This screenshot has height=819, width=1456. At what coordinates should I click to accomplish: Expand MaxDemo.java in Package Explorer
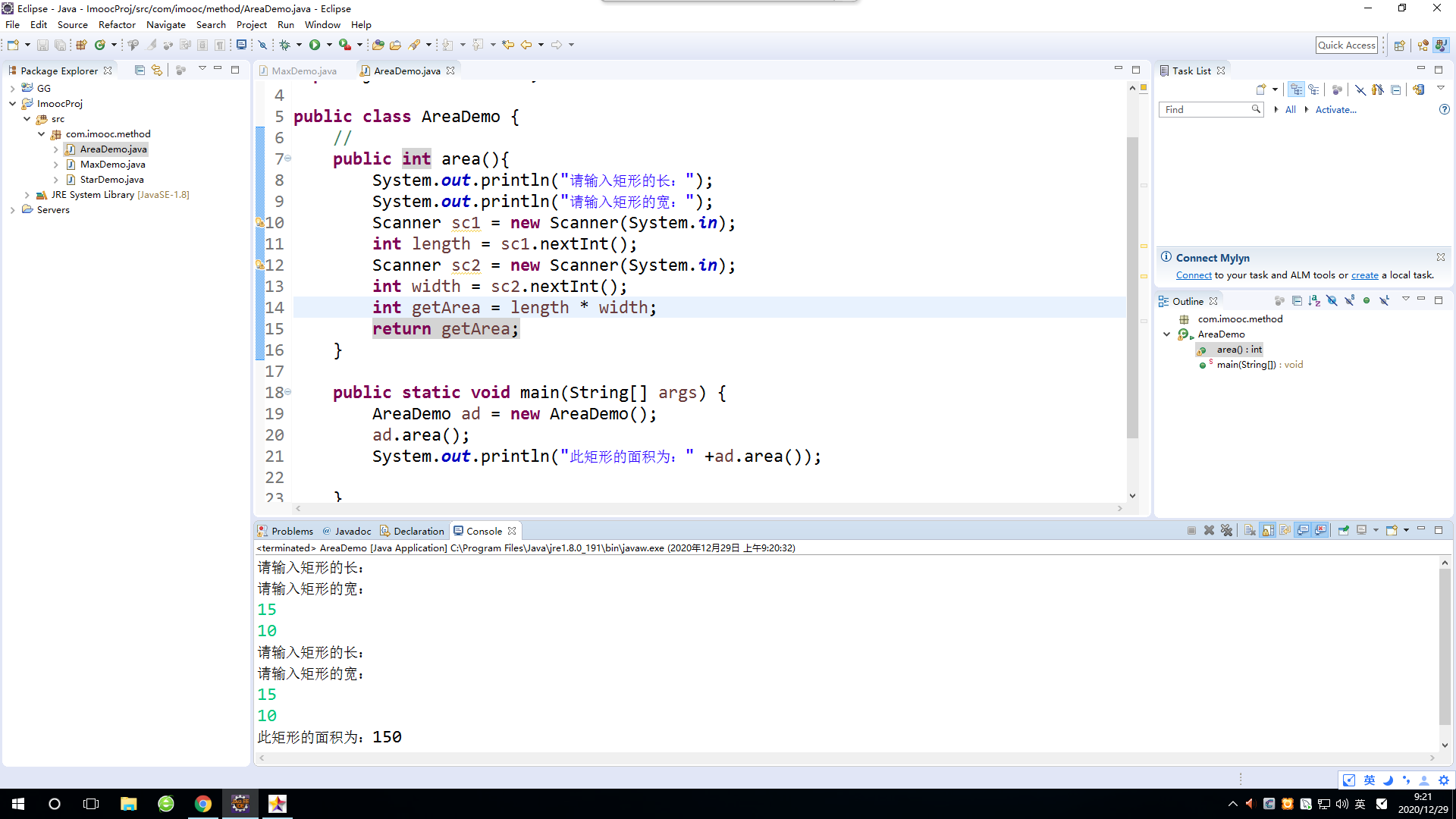(x=55, y=165)
